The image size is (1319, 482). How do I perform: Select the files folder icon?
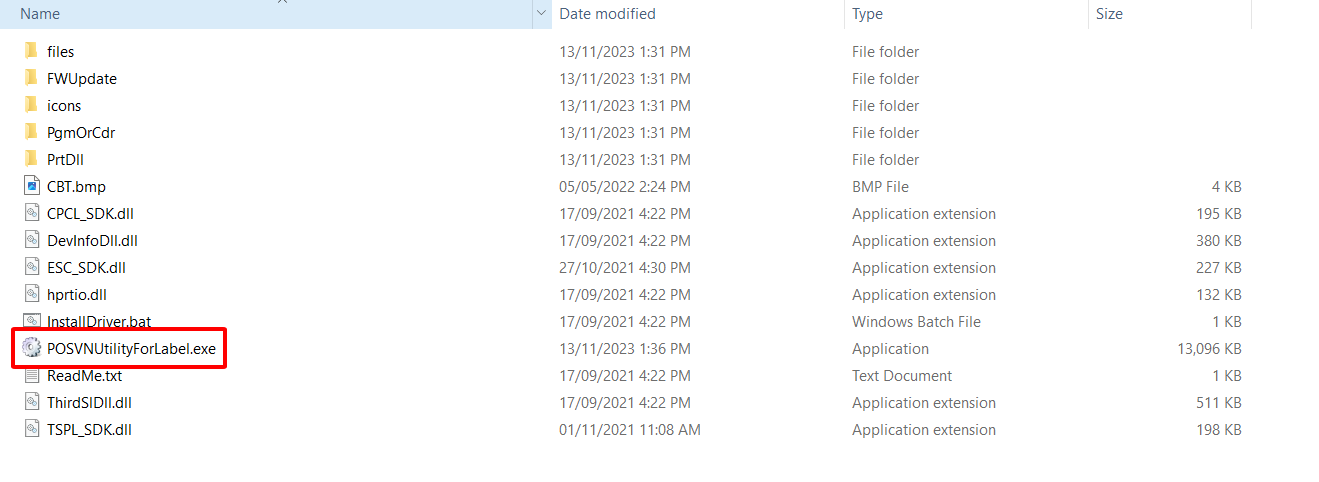30,51
